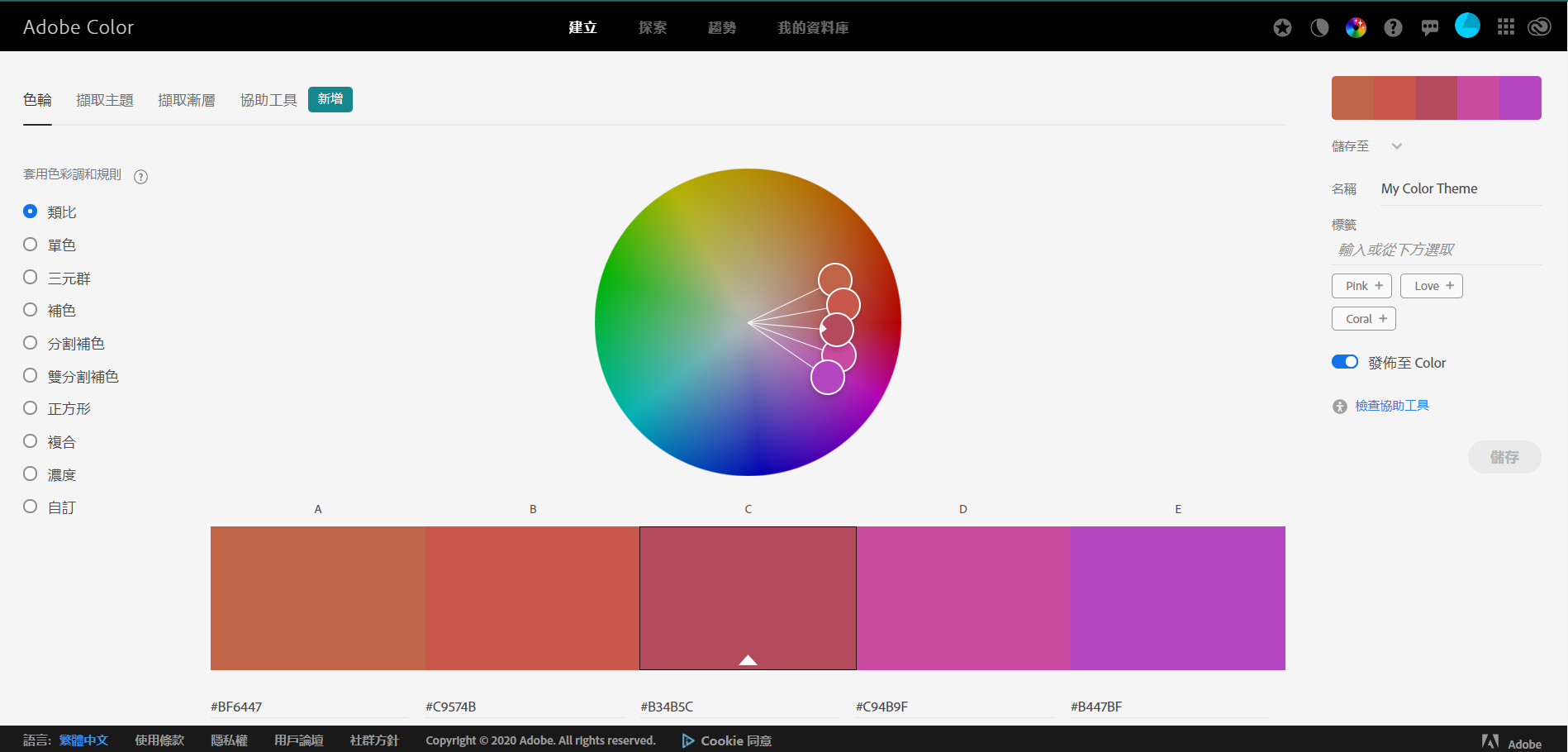Open the star favorites icon in header
1568x752 pixels.
coord(1282,27)
